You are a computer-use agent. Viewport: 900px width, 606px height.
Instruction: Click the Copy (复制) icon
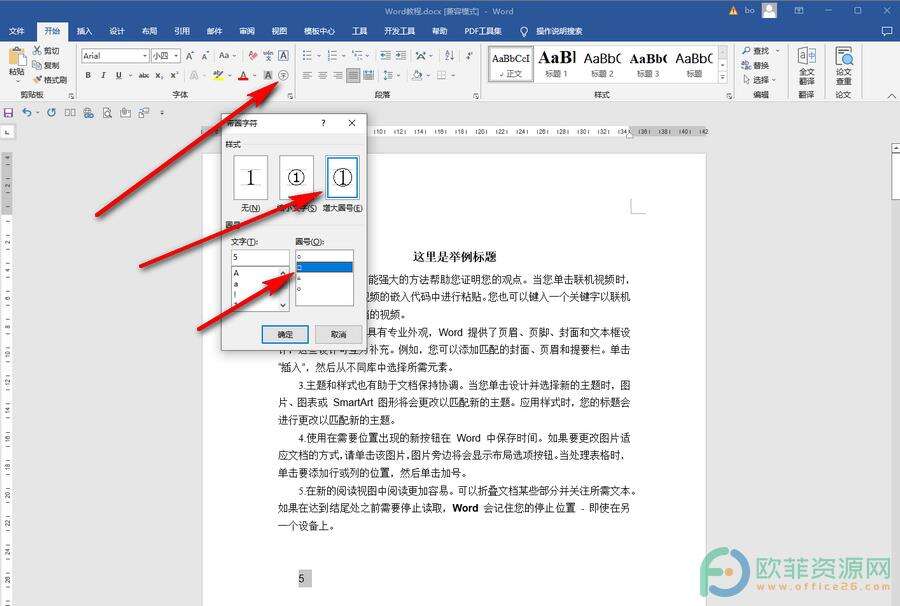(37, 65)
